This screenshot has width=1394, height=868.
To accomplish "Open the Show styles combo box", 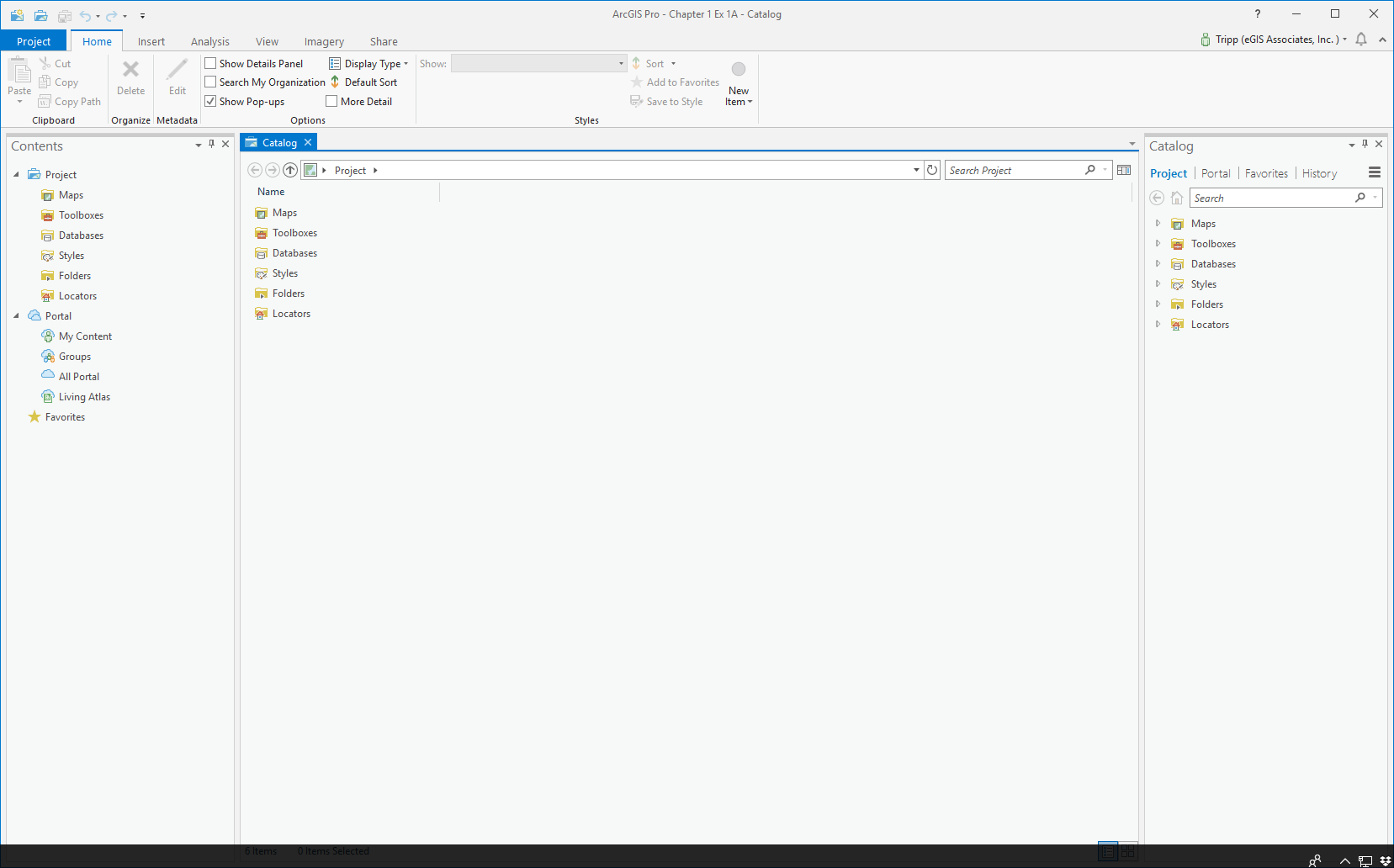I will (539, 63).
